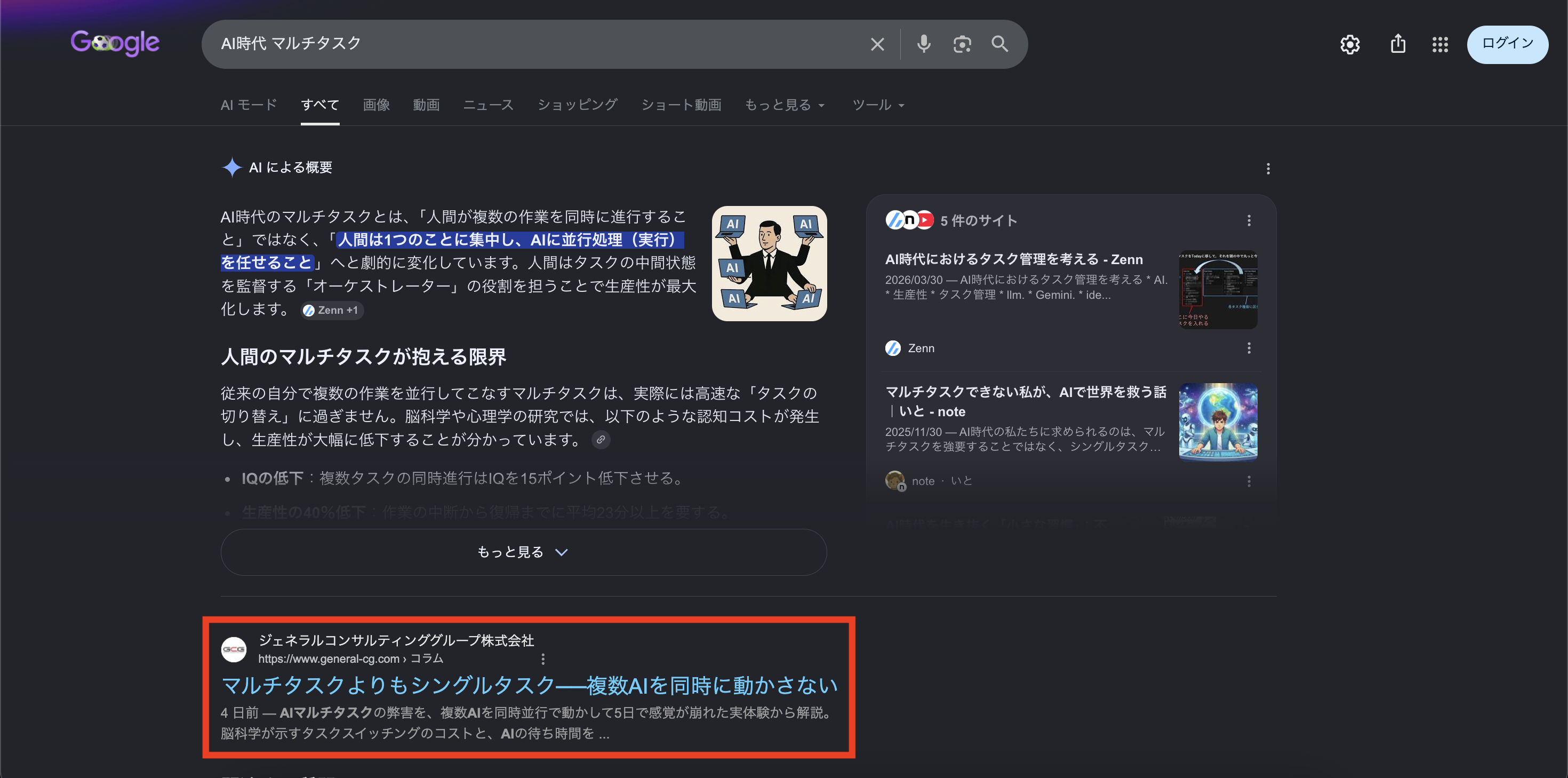Image resolution: width=1568 pixels, height=778 pixels.
Task: Switch to AI モード tab
Action: click(249, 105)
